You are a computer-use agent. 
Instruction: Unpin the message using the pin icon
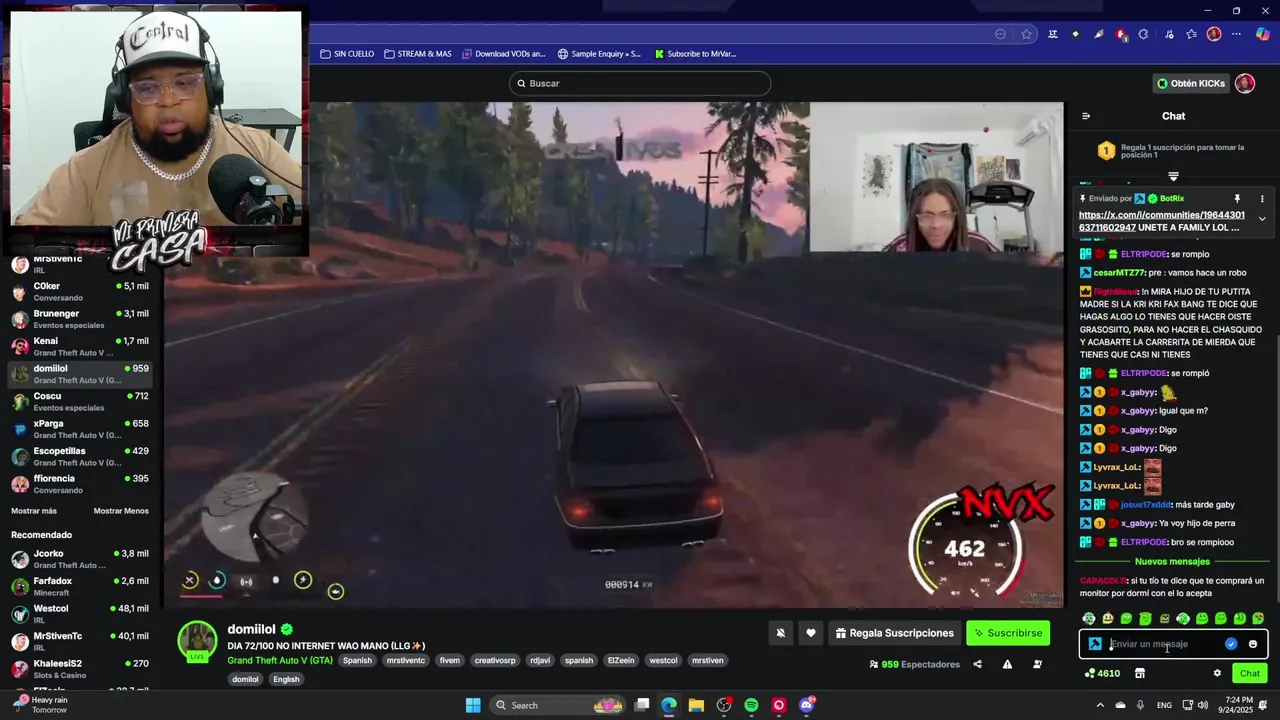click(x=1237, y=199)
